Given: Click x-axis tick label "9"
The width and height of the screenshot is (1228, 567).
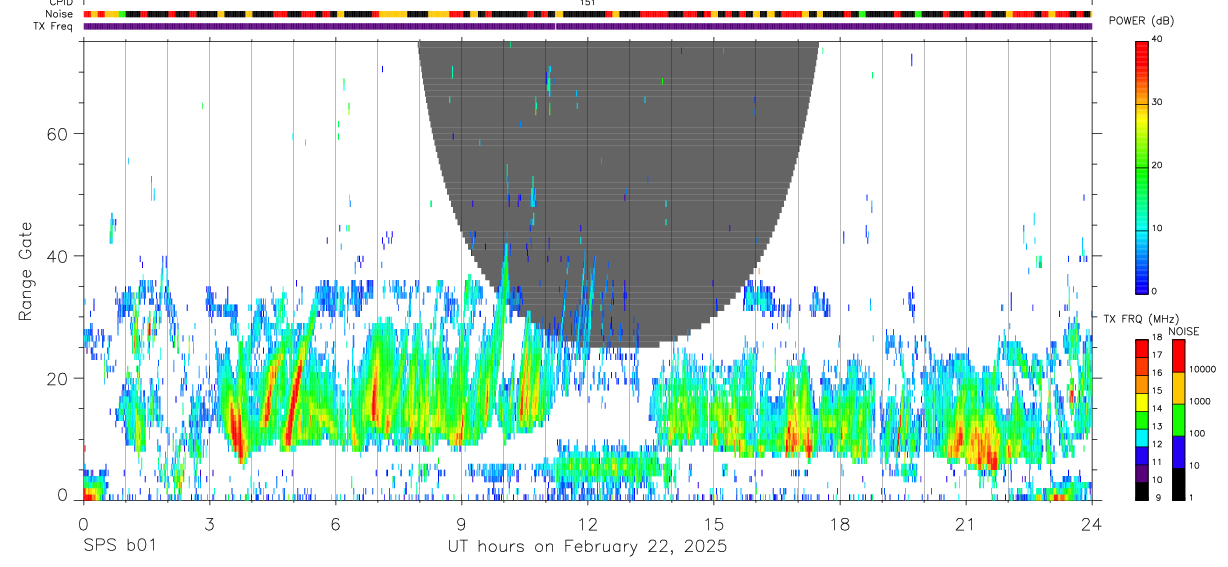Looking at the screenshot, I should click(x=461, y=524).
